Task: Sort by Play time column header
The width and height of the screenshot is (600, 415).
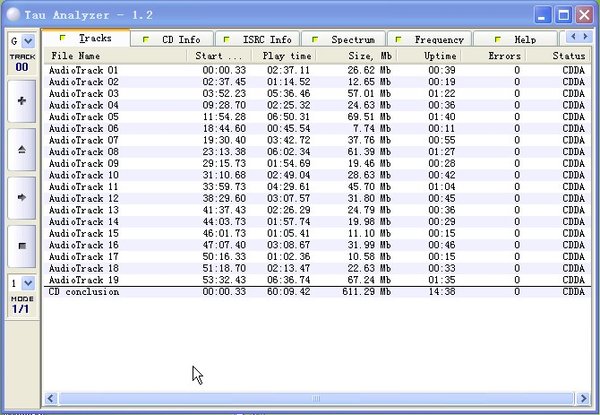Action: (x=284, y=56)
